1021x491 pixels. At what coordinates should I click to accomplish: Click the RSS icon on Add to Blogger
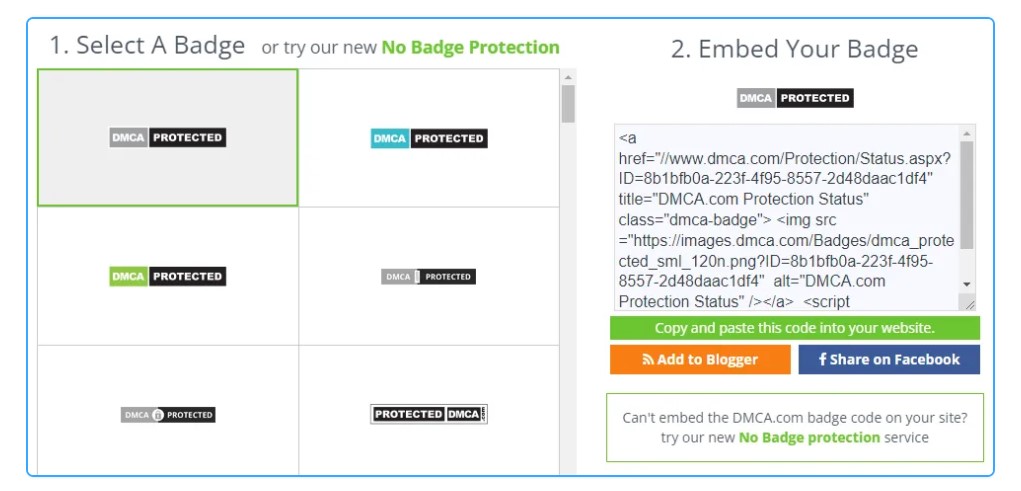click(x=648, y=359)
